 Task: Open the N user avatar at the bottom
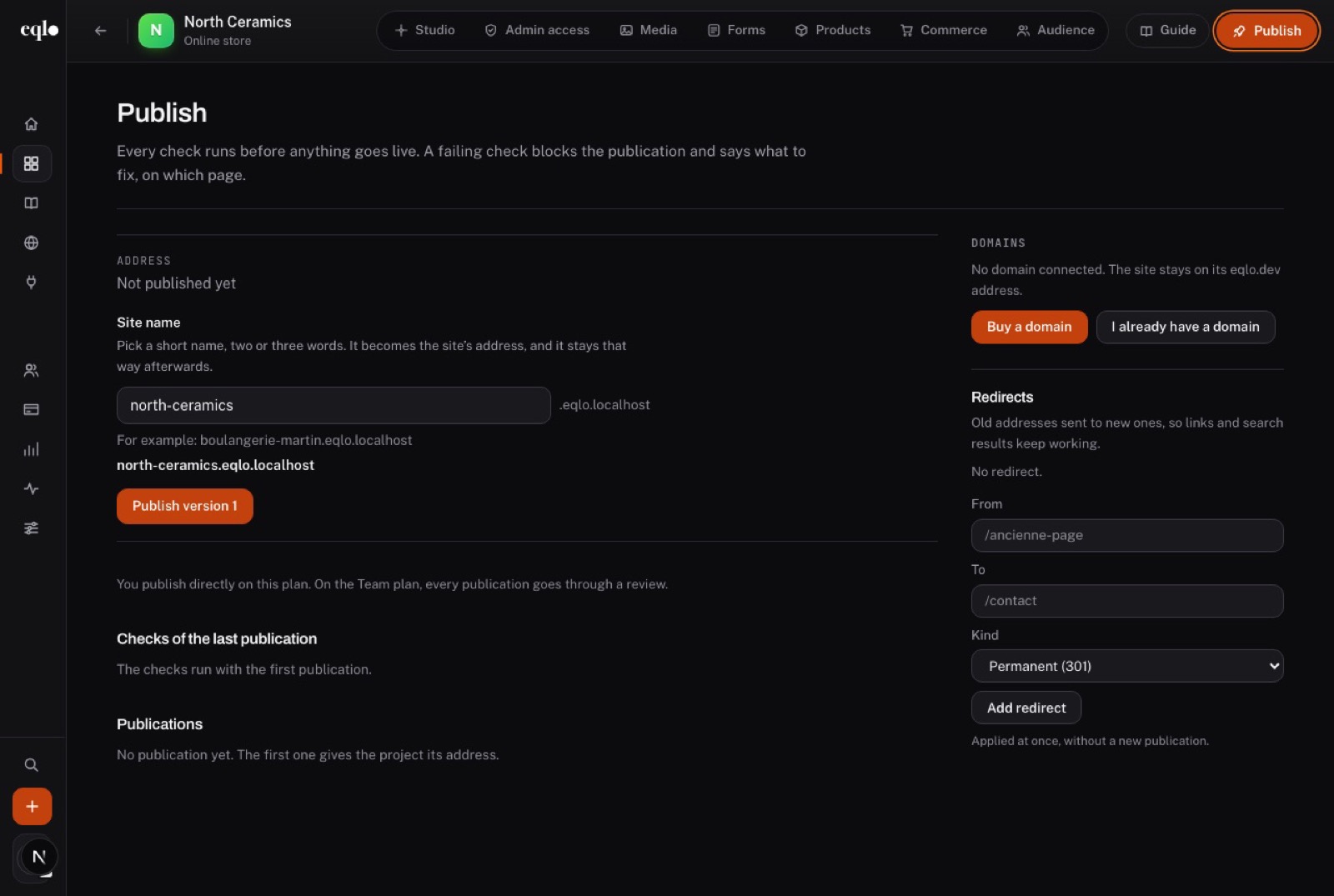(x=38, y=857)
